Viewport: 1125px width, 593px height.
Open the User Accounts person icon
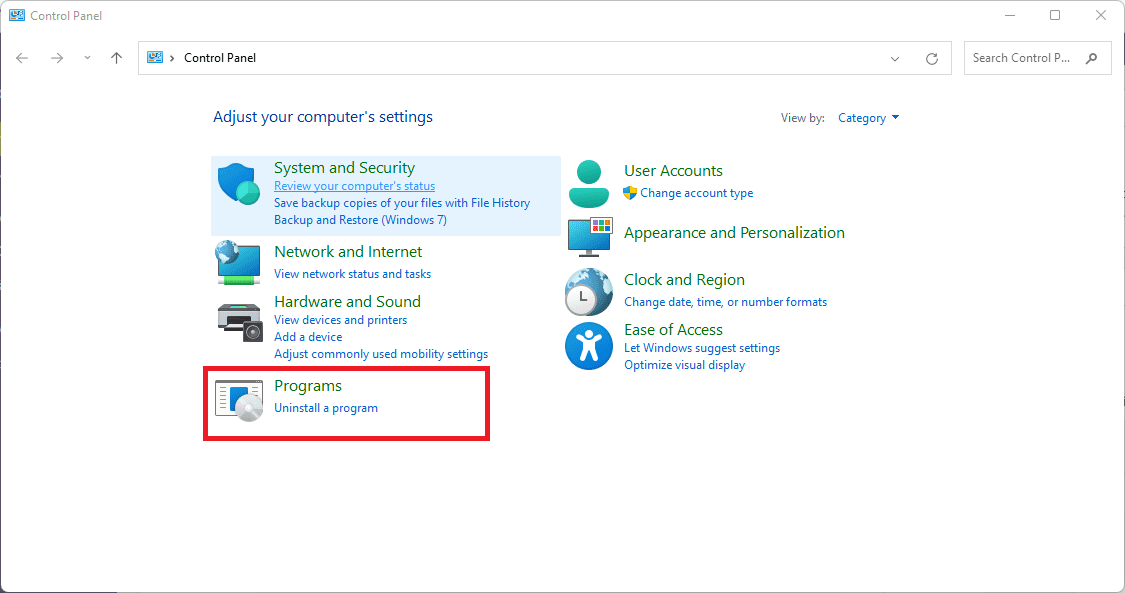coord(588,184)
